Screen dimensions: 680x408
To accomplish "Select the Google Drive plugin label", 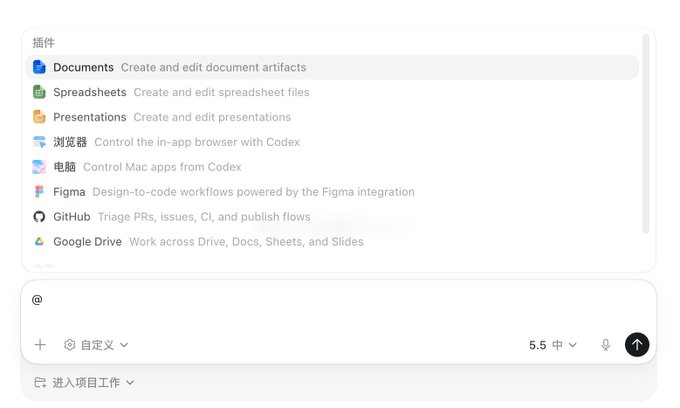I will pyautogui.click(x=87, y=242).
